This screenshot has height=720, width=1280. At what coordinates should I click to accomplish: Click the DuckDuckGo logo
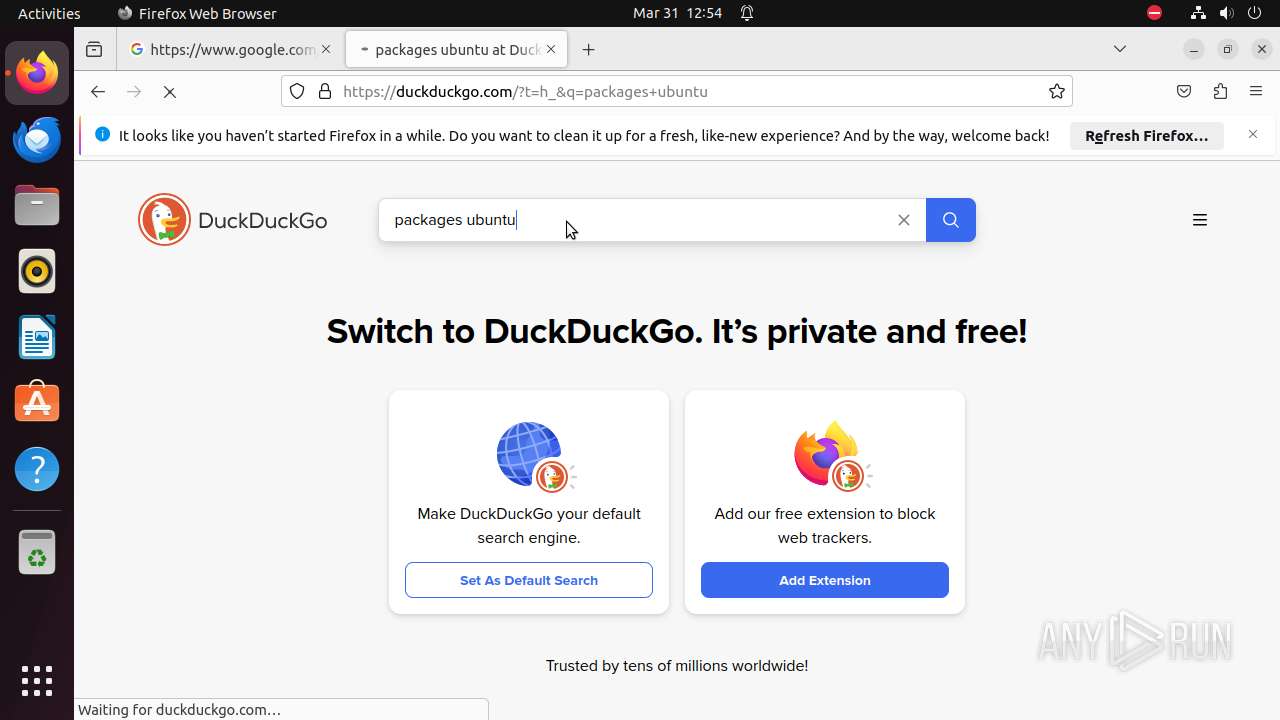coord(233,220)
